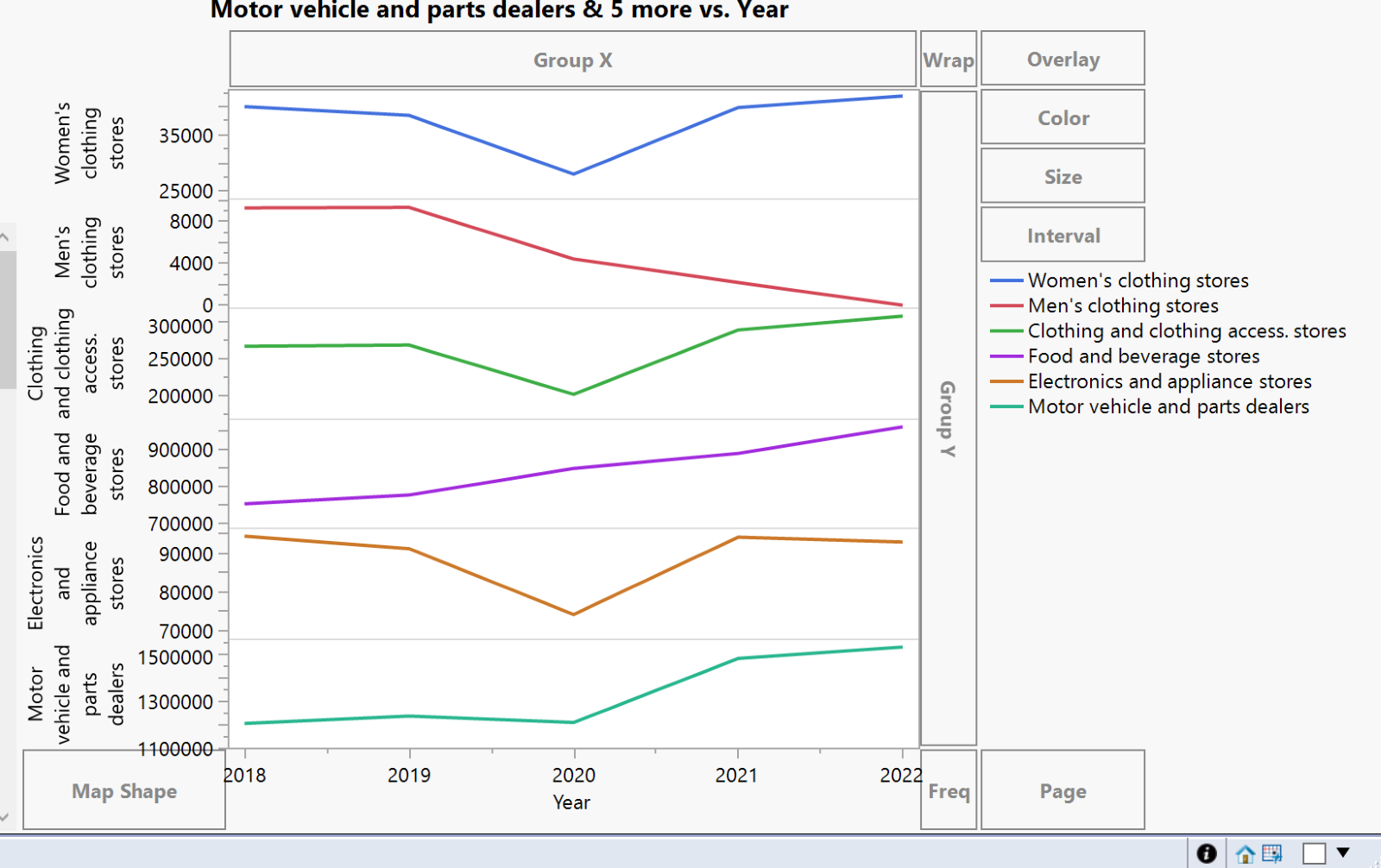Select the Clothing and clothing access. stores legend entry

[1168, 330]
